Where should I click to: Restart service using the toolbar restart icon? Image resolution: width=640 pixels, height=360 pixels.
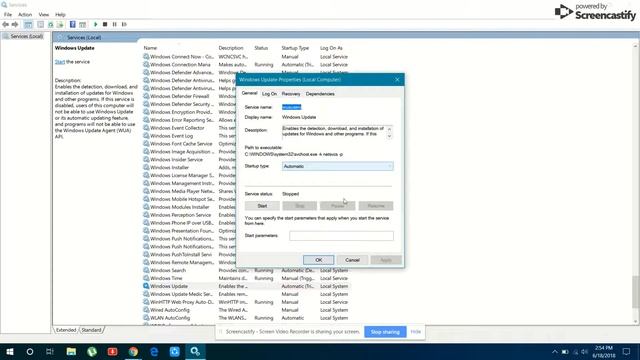click(124, 24)
